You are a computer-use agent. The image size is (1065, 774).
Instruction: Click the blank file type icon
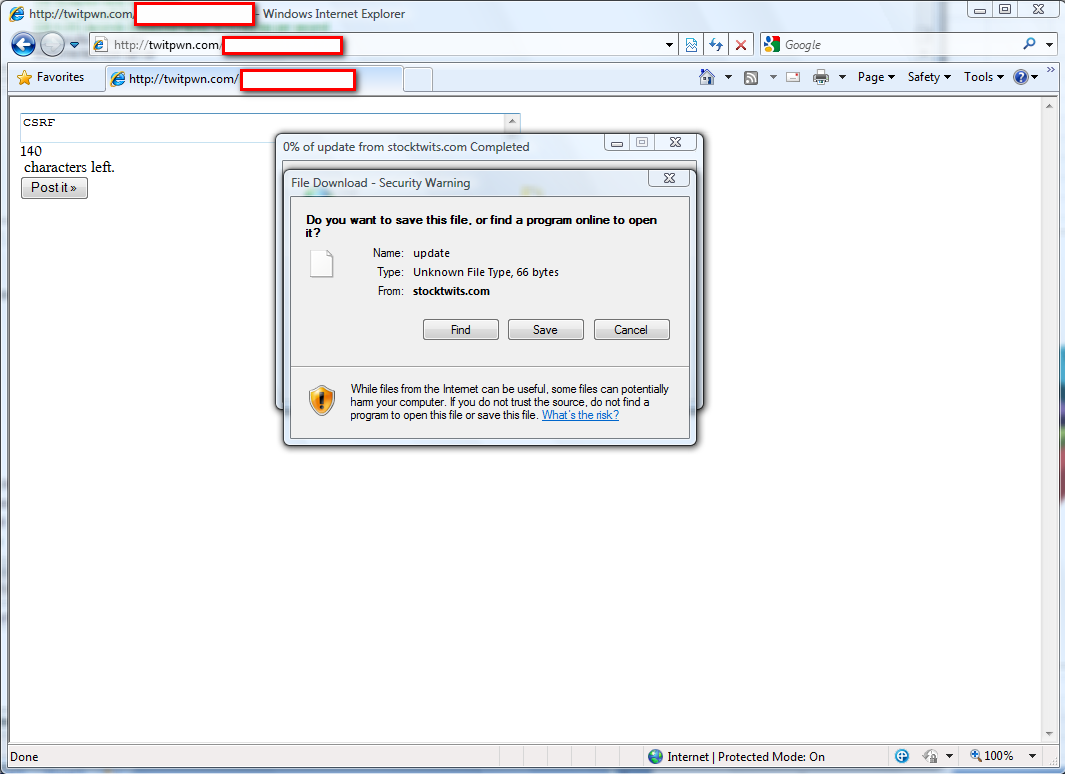pos(322,263)
